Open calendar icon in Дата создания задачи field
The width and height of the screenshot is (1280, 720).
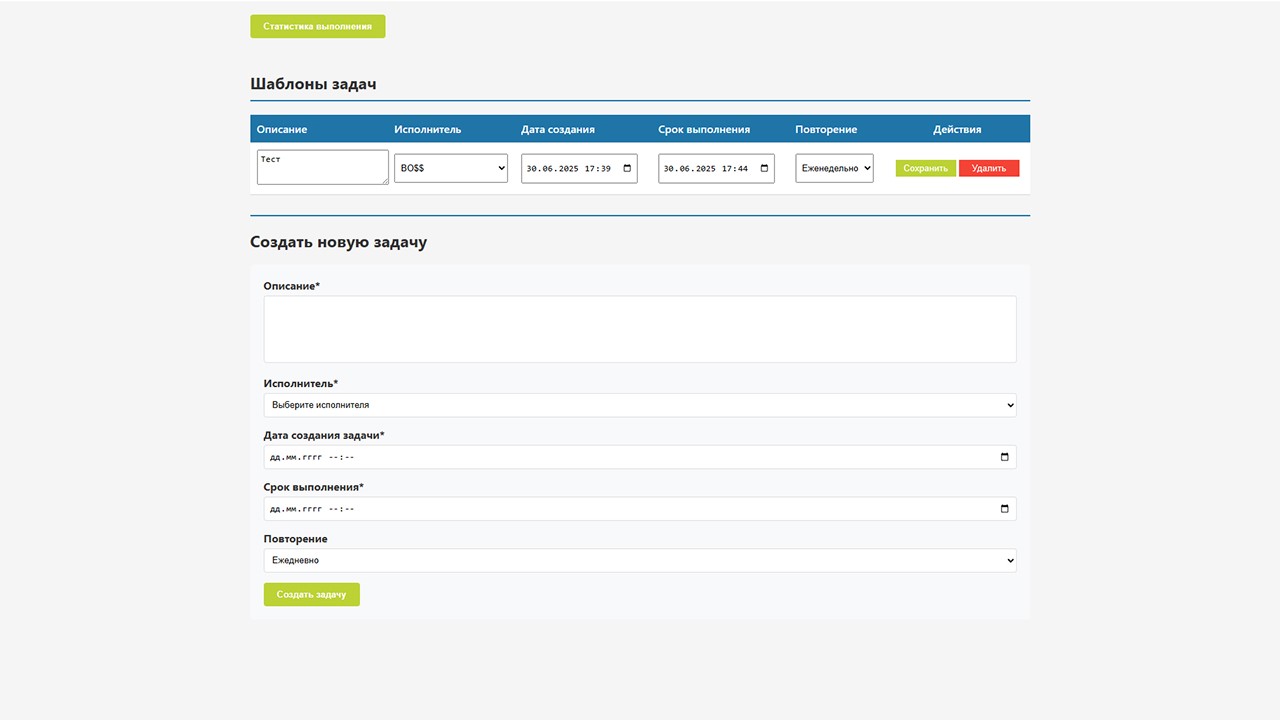point(1005,457)
